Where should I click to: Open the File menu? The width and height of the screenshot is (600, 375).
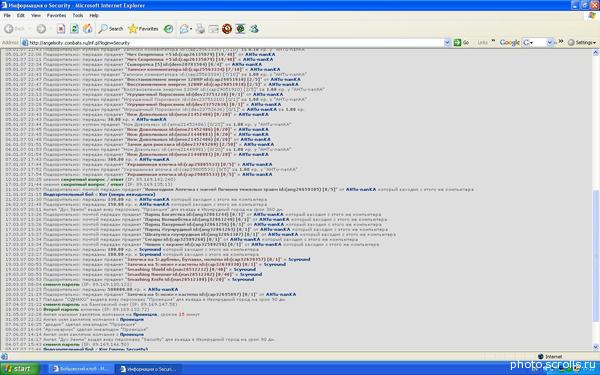click(7, 15)
